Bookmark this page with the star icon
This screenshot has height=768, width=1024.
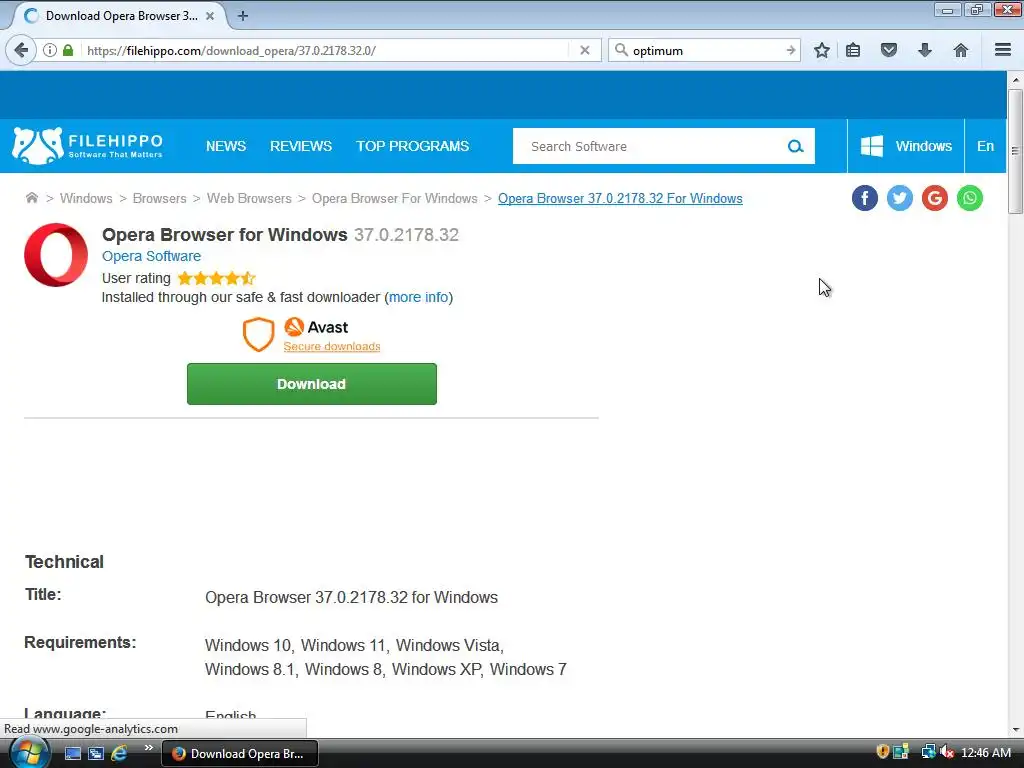(822, 50)
